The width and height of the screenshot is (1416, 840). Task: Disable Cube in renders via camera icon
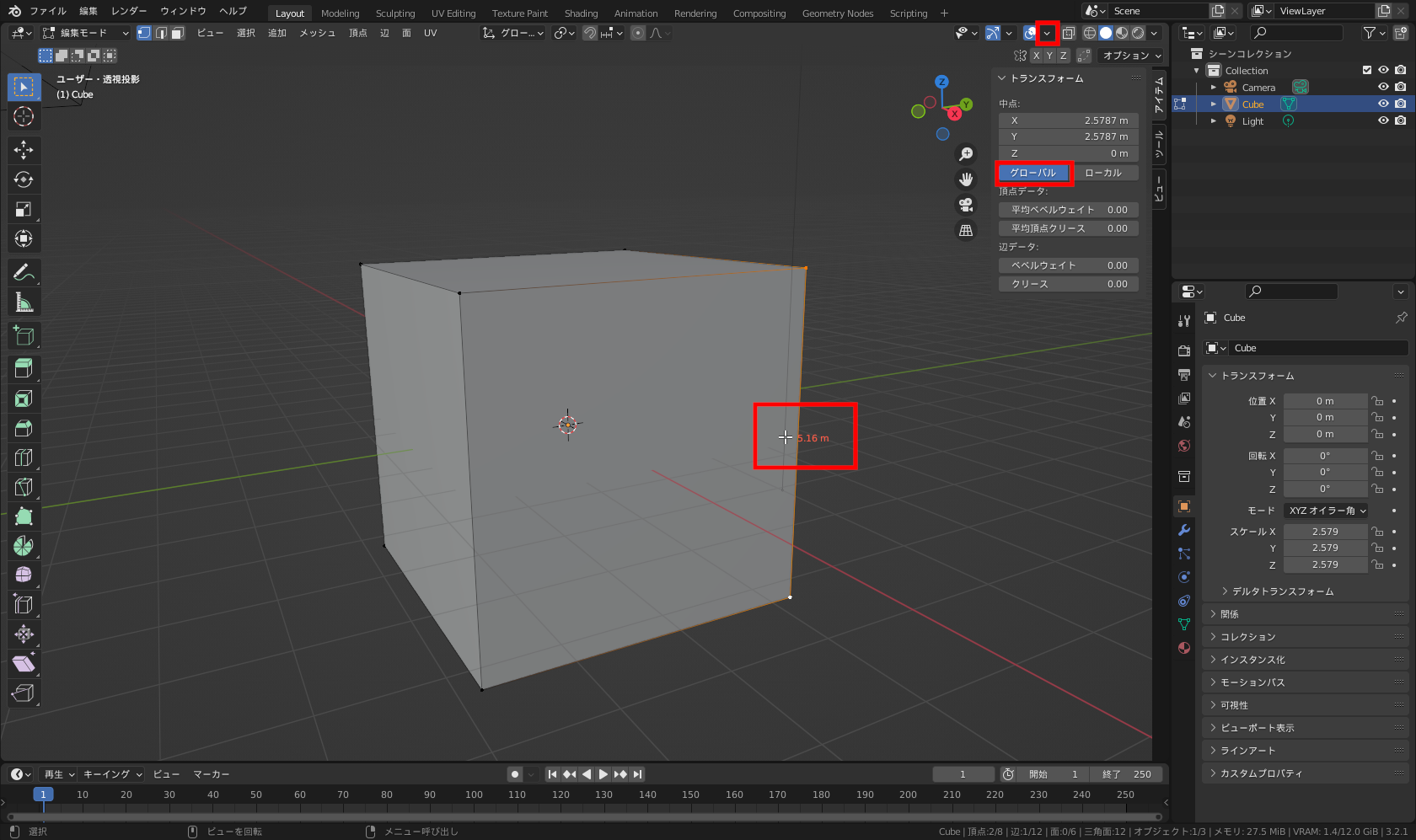click(x=1400, y=104)
